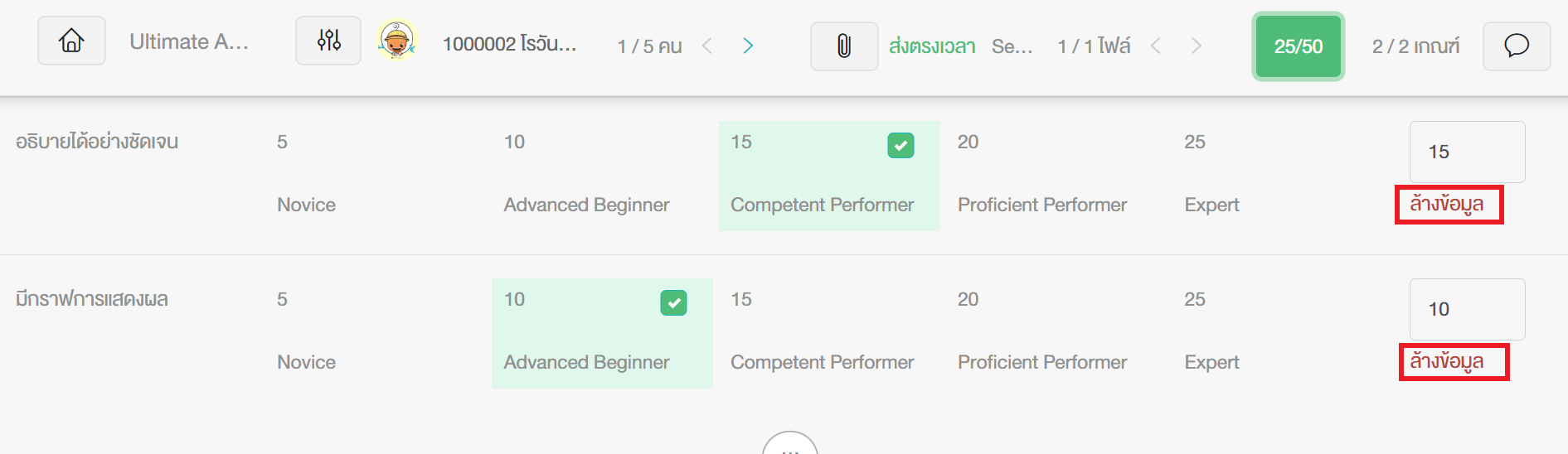This screenshot has height=454, width=1568.
Task: Clear data for มีกราฟการแสดงผล row
Action: [1454, 362]
